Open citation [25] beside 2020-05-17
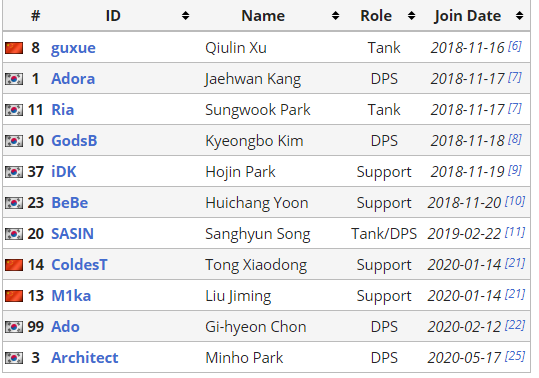This screenshot has height=378, width=539. coord(515,356)
